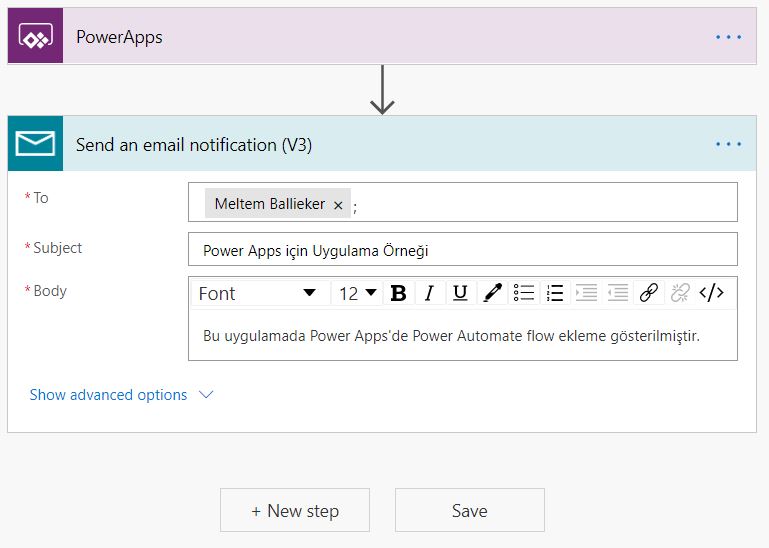This screenshot has width=769, height=548.
Task: Open the Send email notification options menu
Action: (x=728, y=145)
